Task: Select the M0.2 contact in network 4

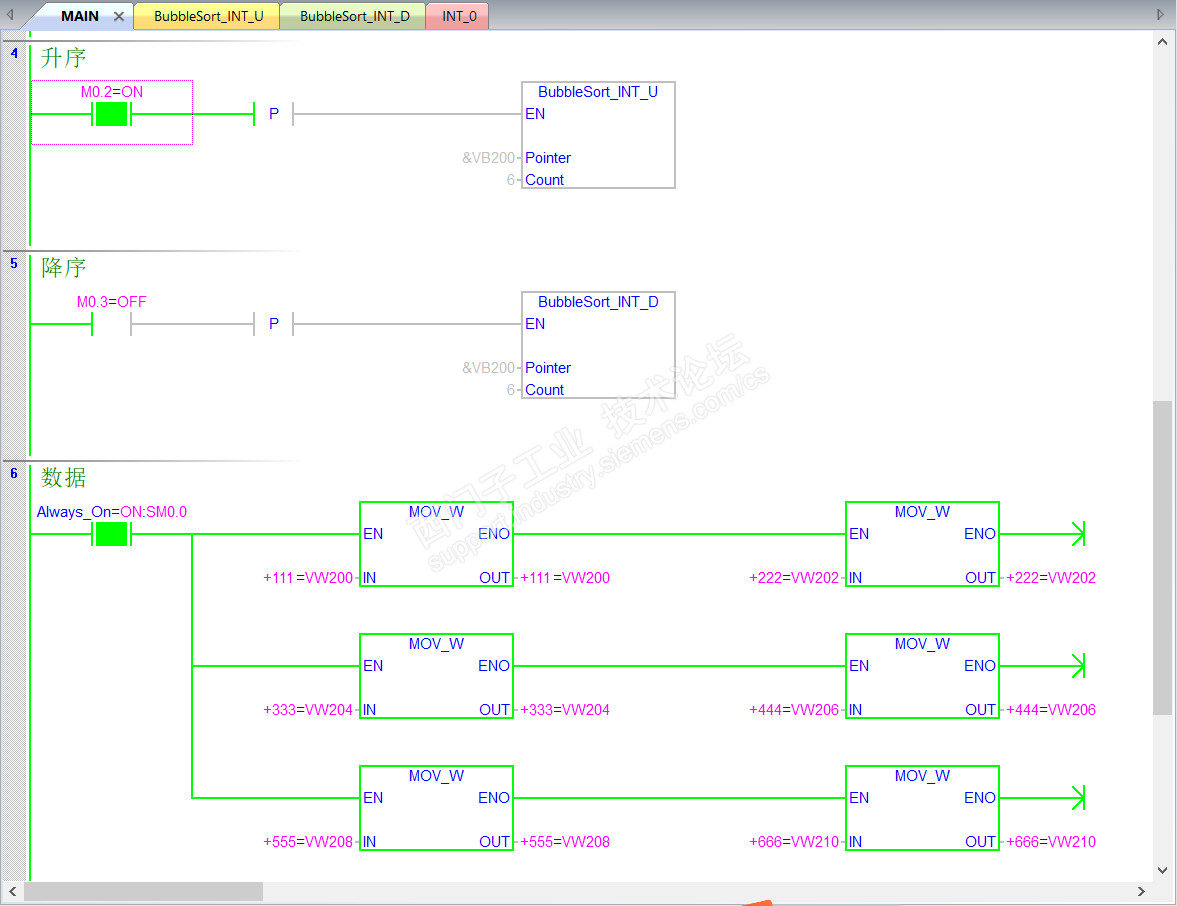Action: coord(112,114)
